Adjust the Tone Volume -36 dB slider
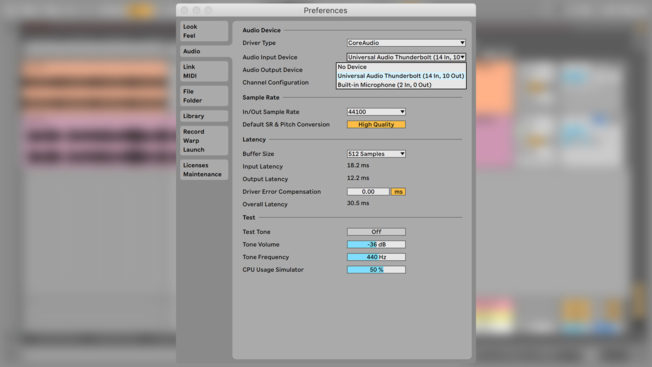 point(376,244)
